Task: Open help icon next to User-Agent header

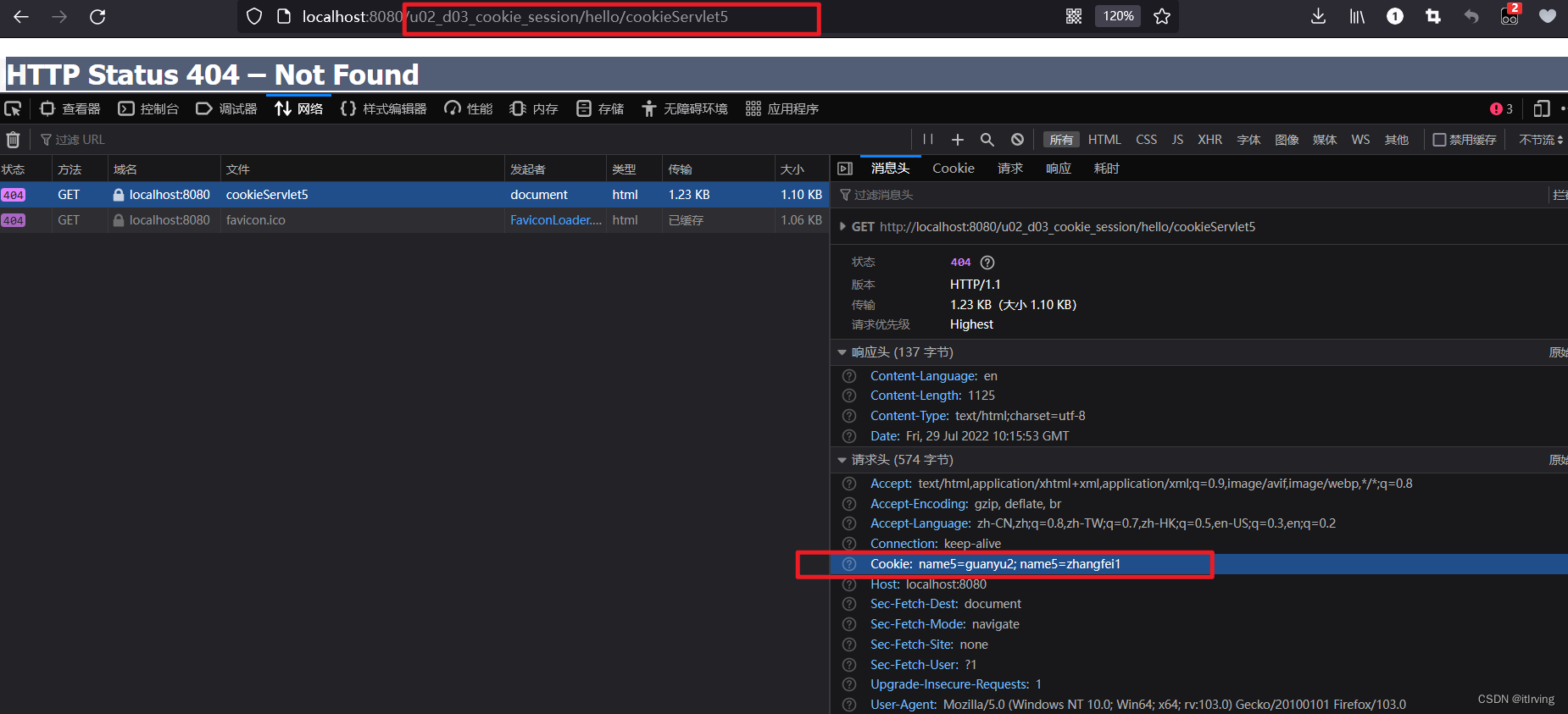Action: click(849, 705)
